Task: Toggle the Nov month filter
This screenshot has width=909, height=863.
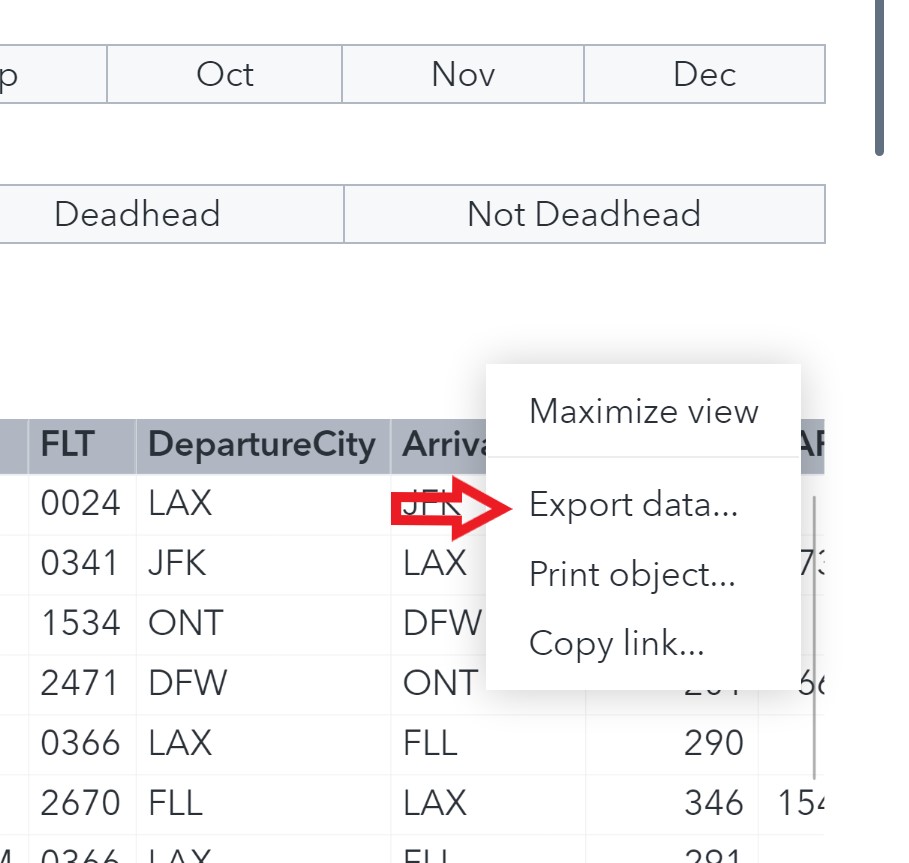Action: pyautogui.click(x=463, y=74)
